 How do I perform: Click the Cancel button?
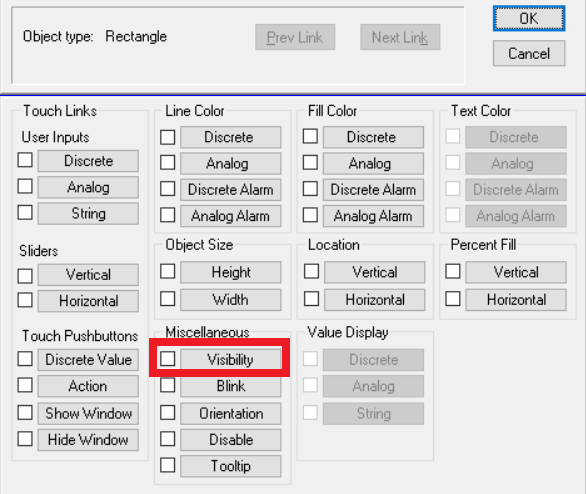(x=529, y=53)
